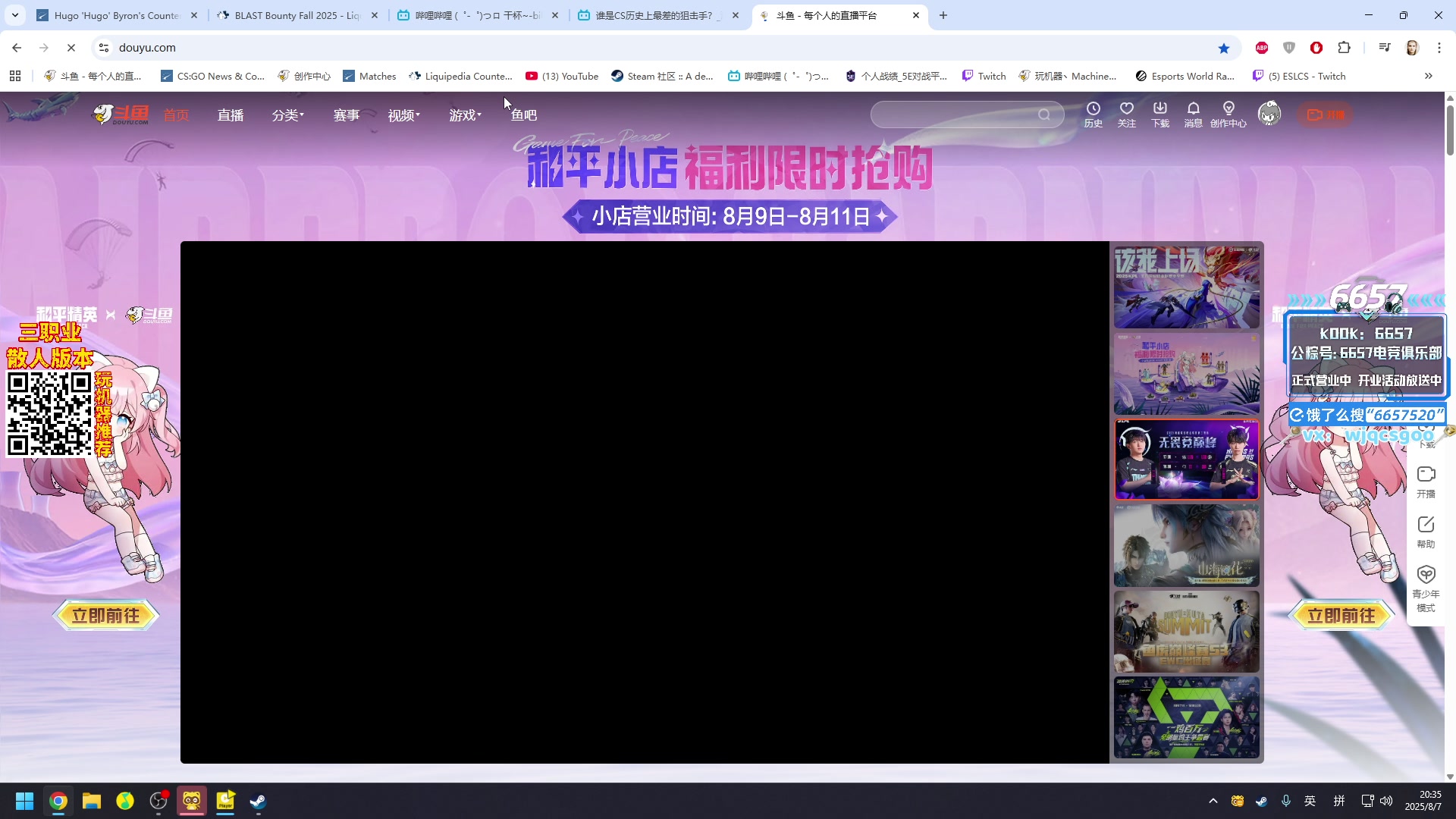Select the 鱼吧 navigation item

(524, 115)
